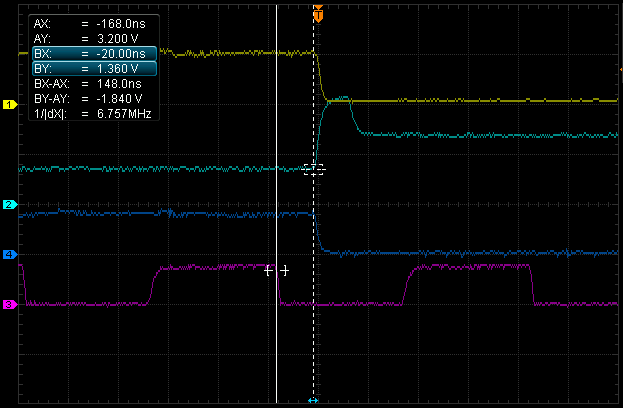
Task: Click the channel 1 yellow ground marker
Action: (10, 105)
